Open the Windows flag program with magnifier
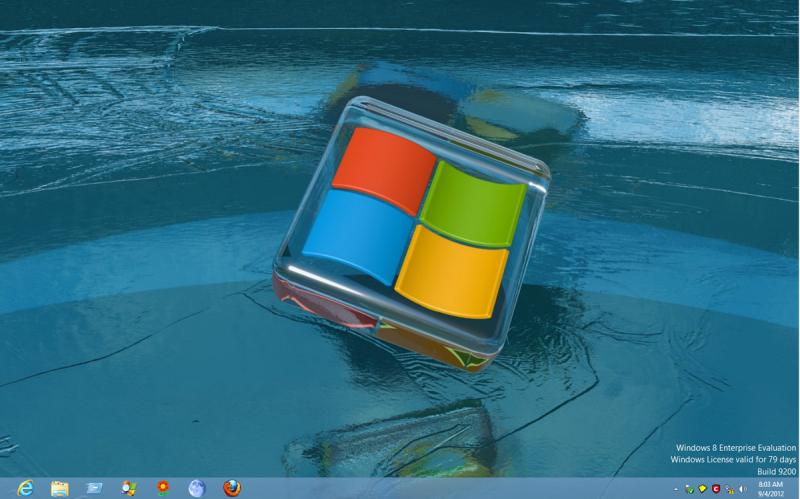Image resolution: width=800 pixels, height=499 pixels. (x=129, y=488)
